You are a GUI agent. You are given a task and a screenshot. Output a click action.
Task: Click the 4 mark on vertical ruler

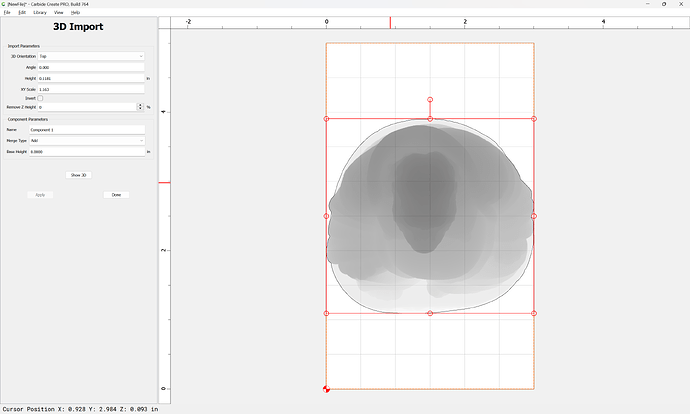164,112
